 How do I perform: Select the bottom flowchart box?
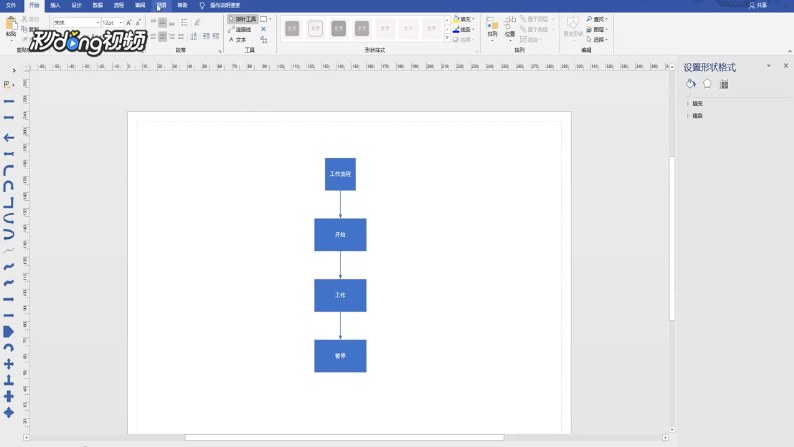coord(340,356)
